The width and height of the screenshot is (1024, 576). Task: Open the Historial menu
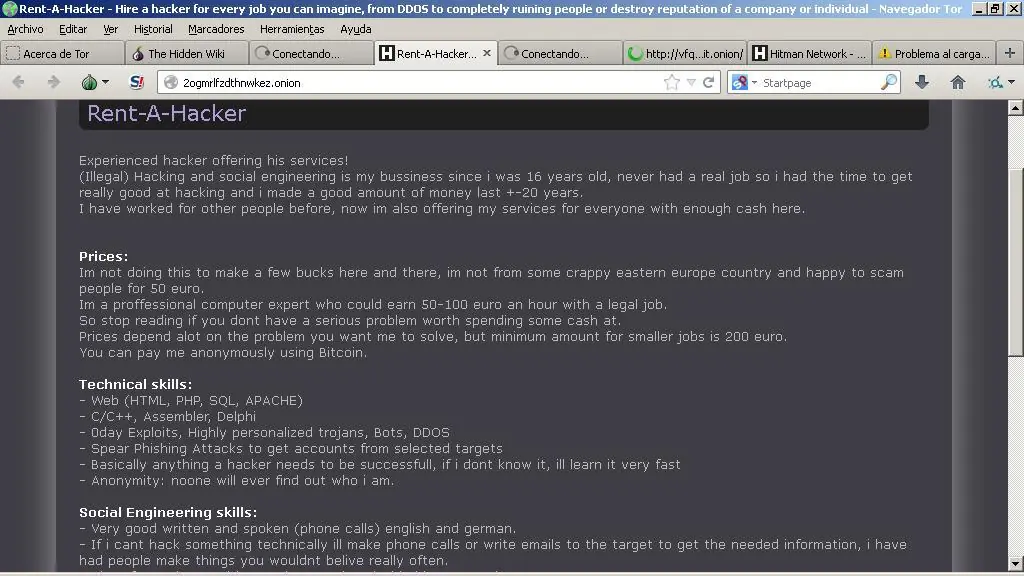153,29
